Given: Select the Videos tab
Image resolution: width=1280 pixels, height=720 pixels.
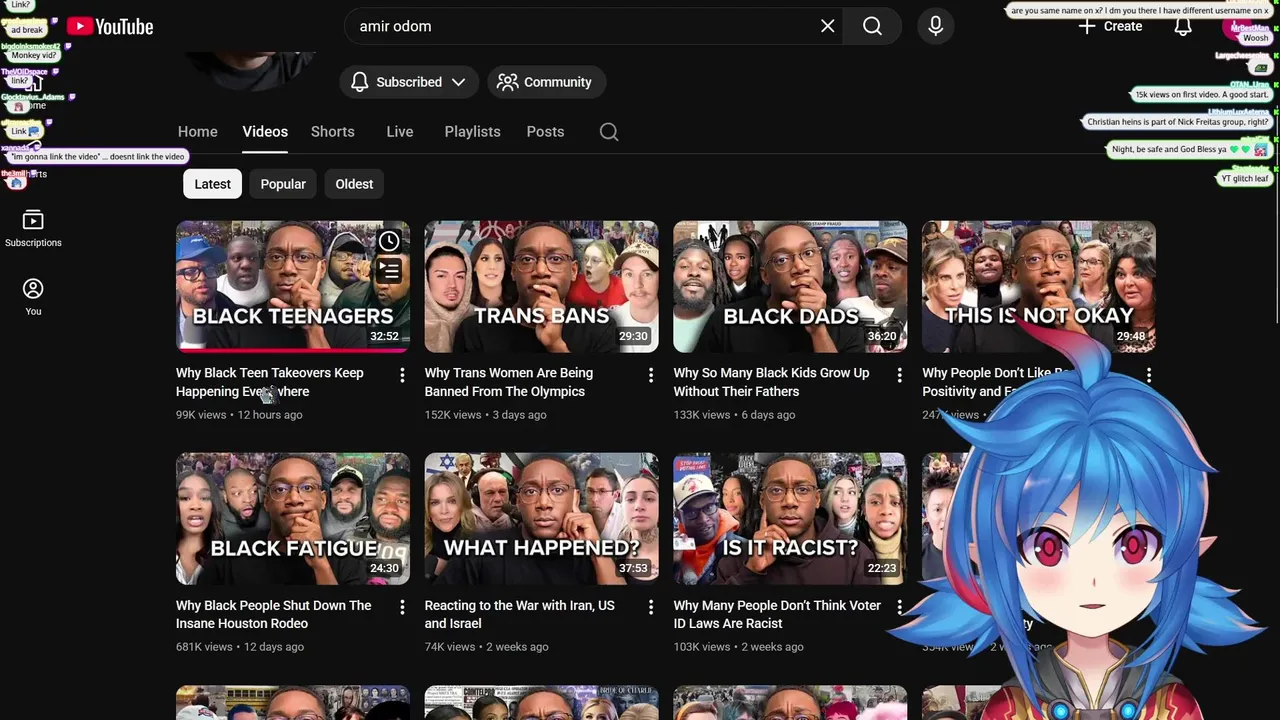Looking at the screenshot, I should point(265,132).
